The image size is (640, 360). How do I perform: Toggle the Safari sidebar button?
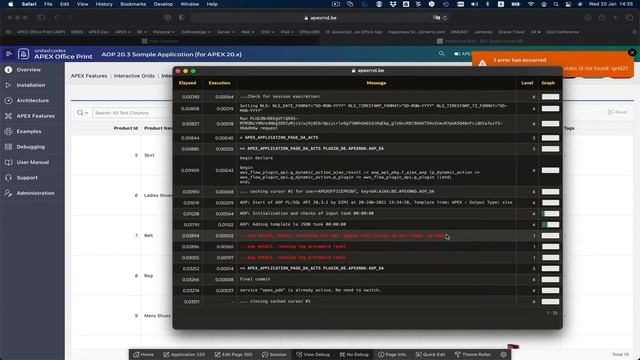[41, 18]
